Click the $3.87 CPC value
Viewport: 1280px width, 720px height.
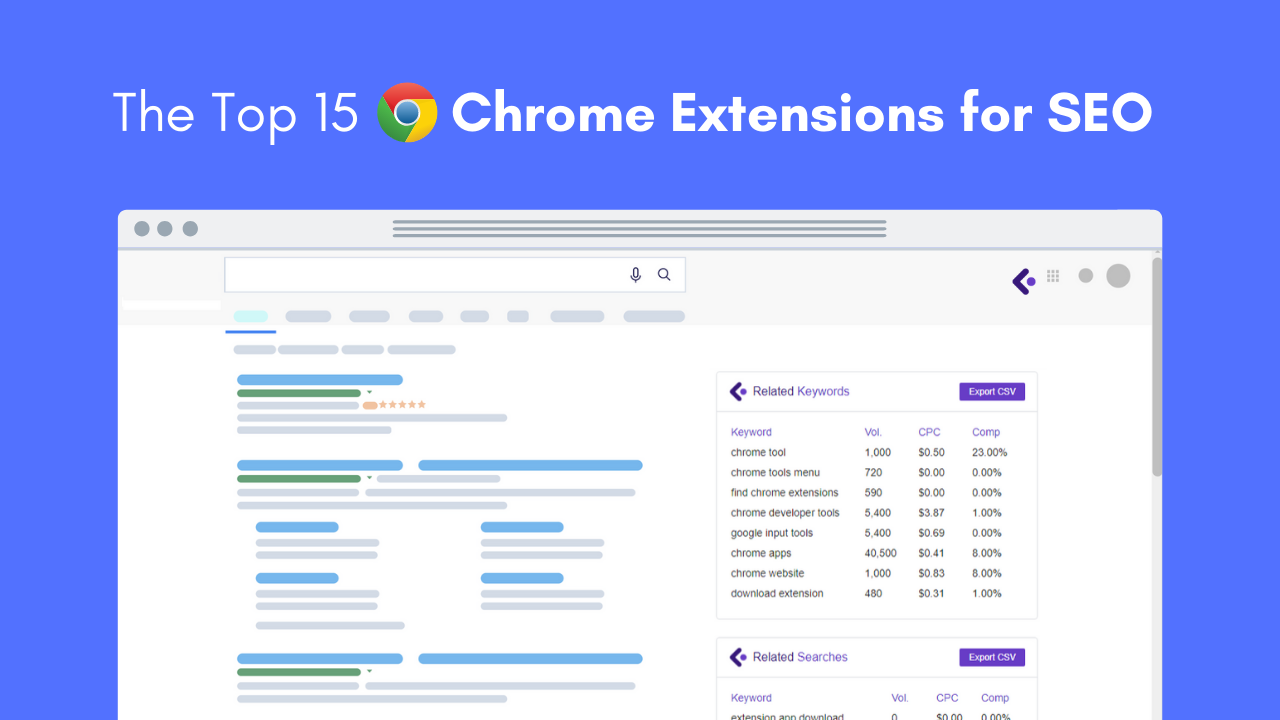(x=931, y=512)
